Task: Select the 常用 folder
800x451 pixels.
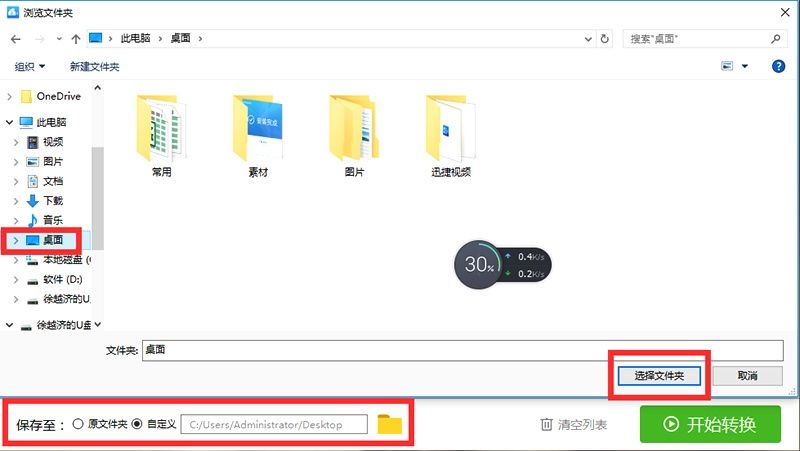Action: pos(161,136)
